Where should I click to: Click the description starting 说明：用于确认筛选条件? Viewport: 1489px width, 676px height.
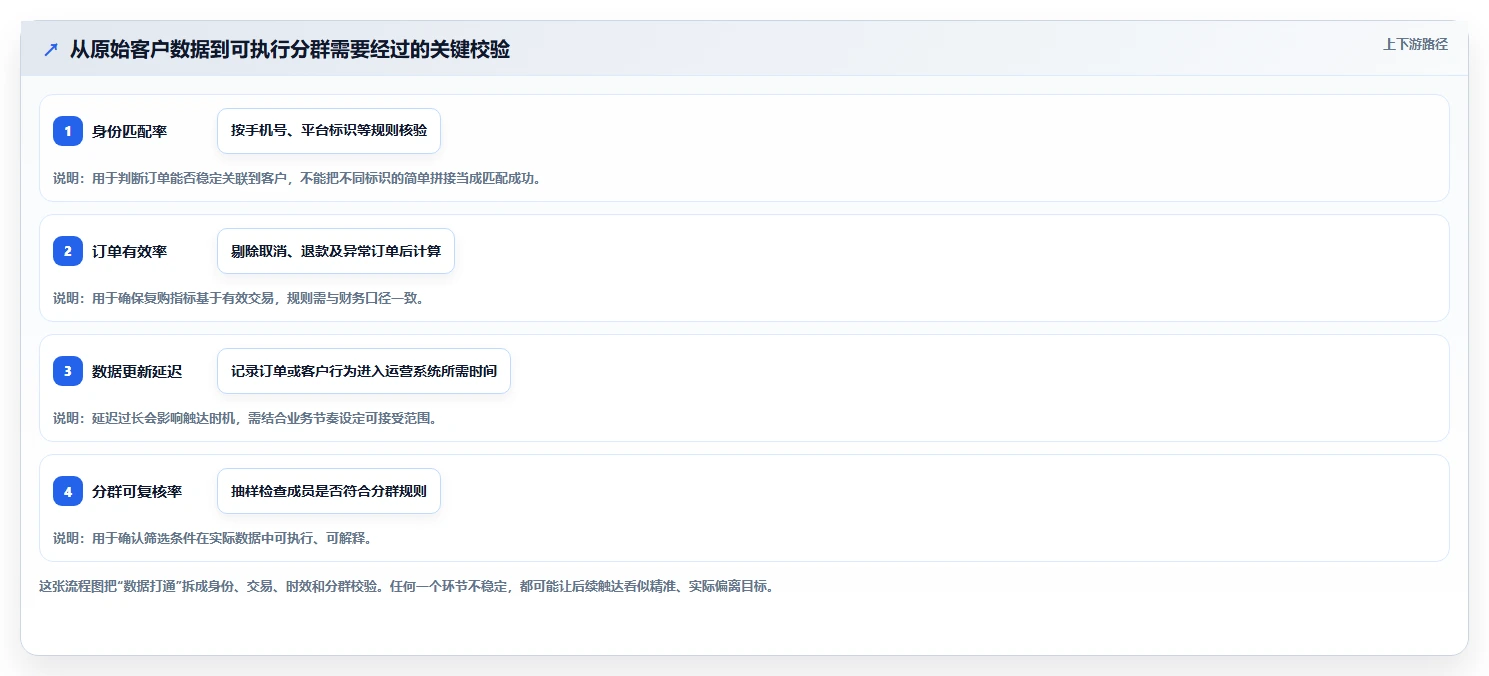pos(213,538)
